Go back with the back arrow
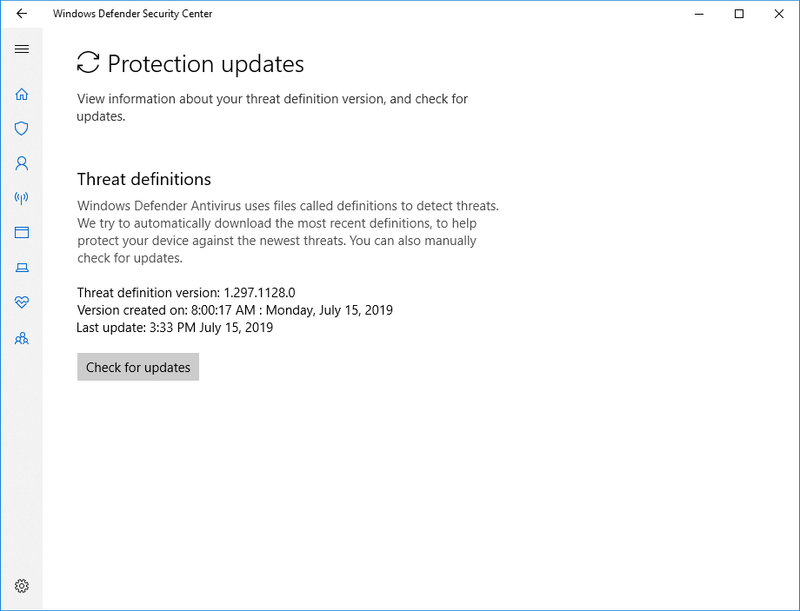This screenshot has height=611, width=800. click(21, 14)
